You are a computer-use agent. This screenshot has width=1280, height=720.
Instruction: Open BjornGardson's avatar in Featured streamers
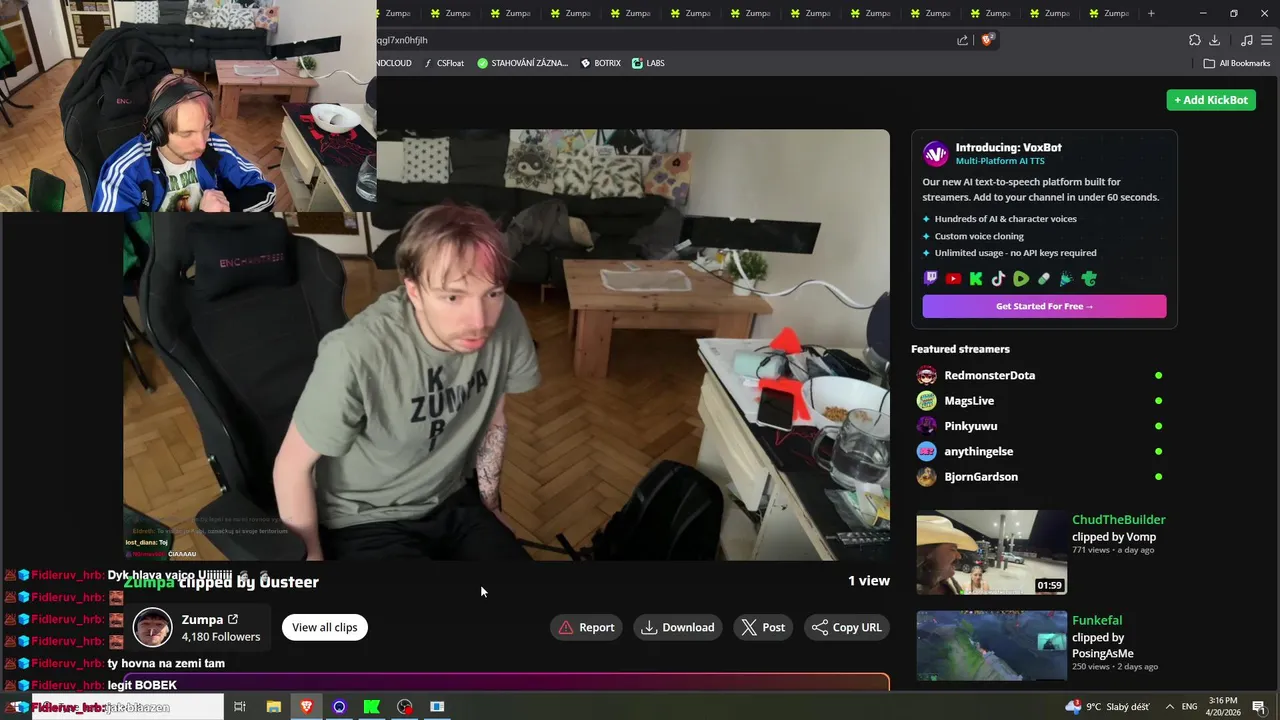tap(927, 477)
